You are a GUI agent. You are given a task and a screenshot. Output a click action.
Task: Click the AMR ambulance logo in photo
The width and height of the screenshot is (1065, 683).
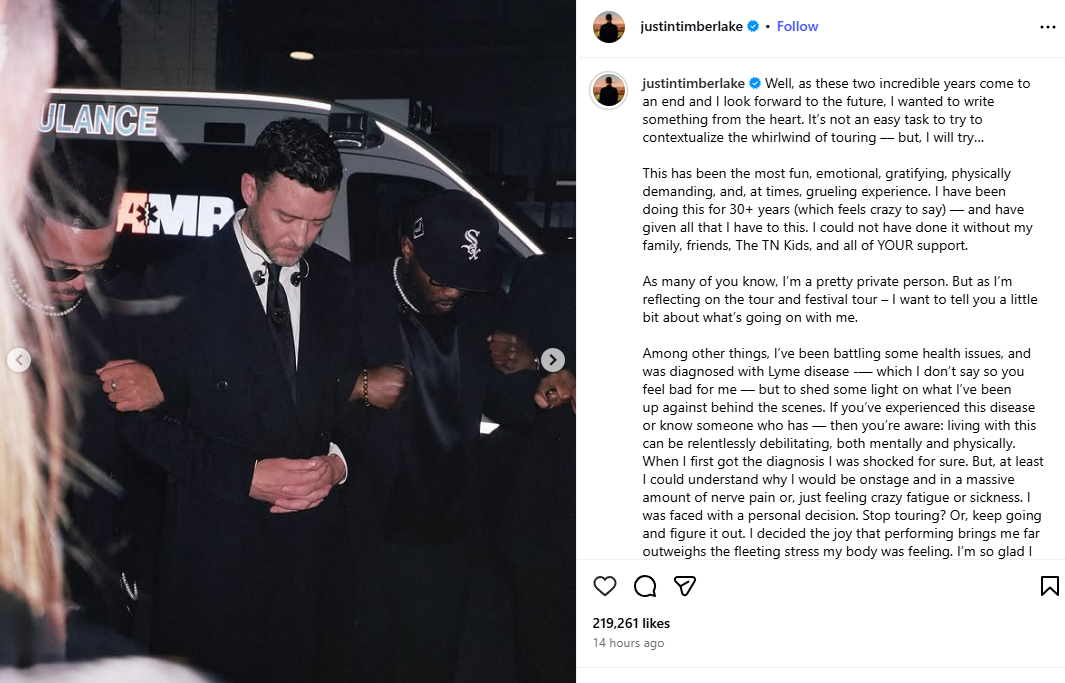[177, 215]
